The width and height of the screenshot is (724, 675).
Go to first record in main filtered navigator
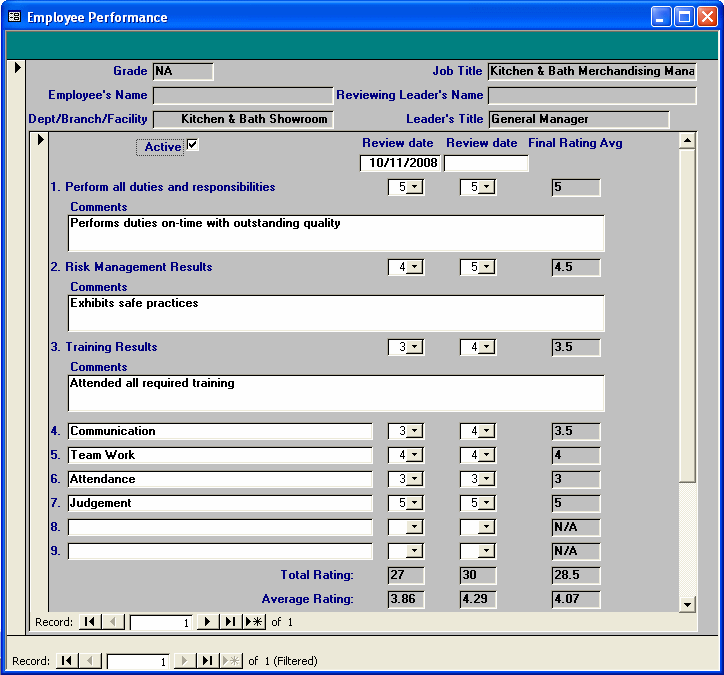pos(67,661)
